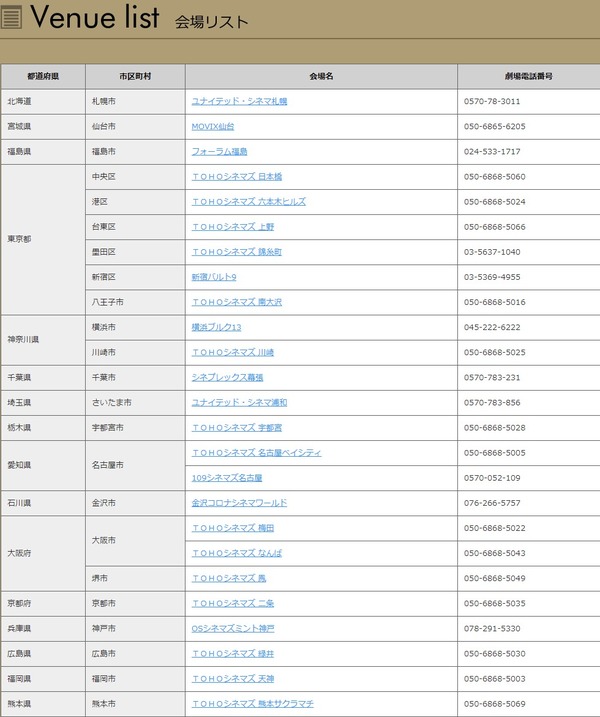This screenshot has height=717, width=600.
Task: Click the 市区町村 column header
Action: pyautogui.click(x=135, y=76)
